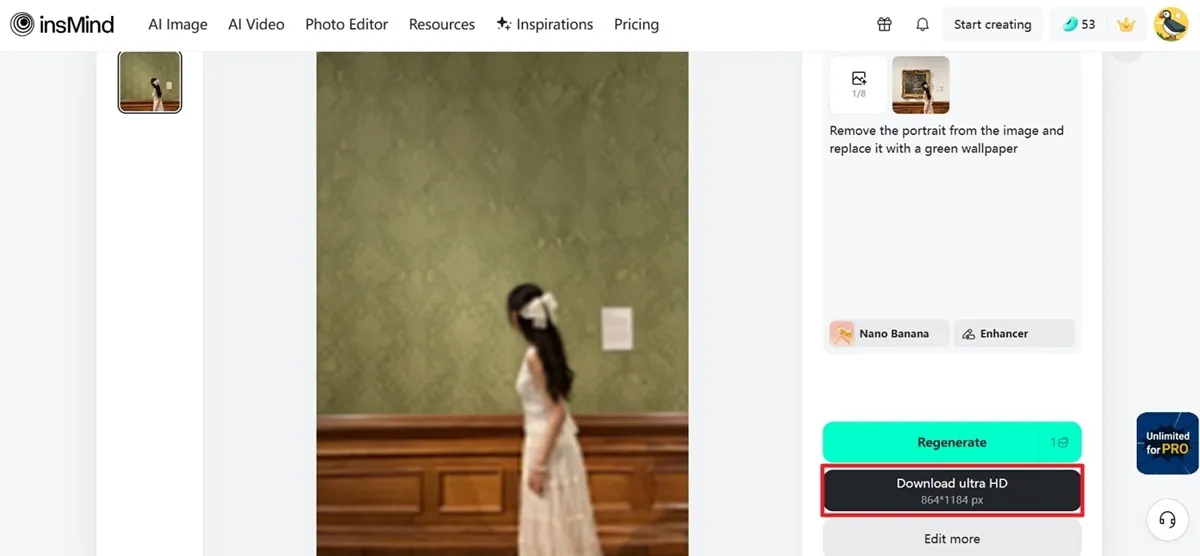
Task: Open the Inspirations menu
Action: tap(545, 24)
